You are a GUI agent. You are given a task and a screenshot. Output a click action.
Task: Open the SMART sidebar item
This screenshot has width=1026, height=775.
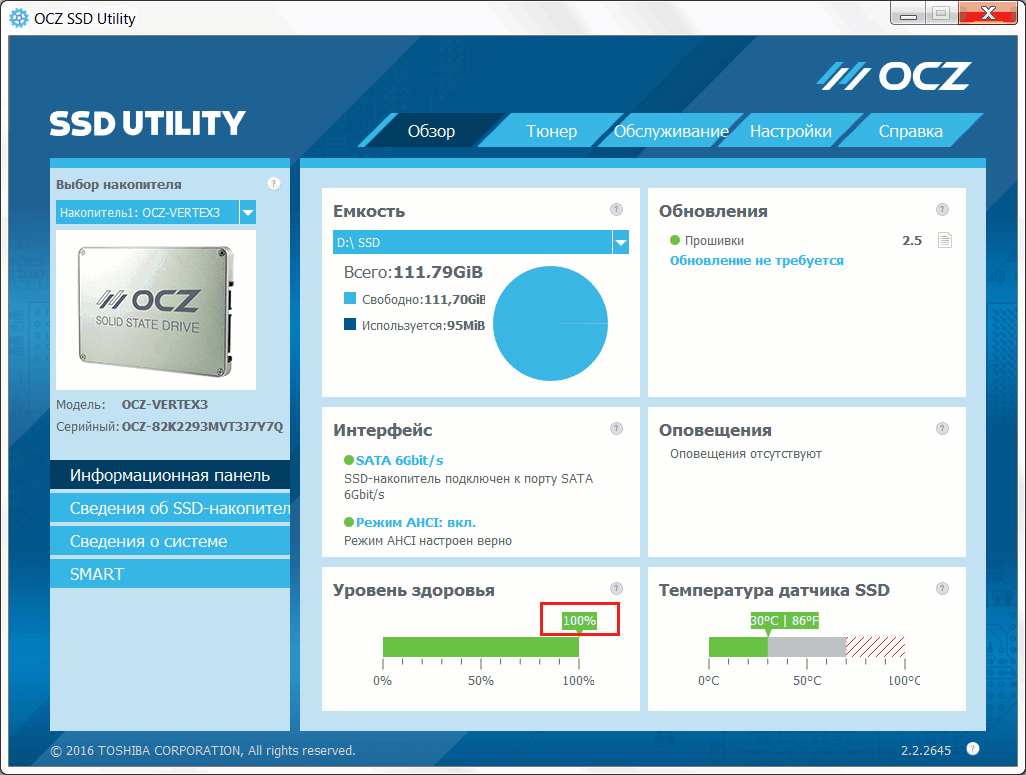coord(170,573)
